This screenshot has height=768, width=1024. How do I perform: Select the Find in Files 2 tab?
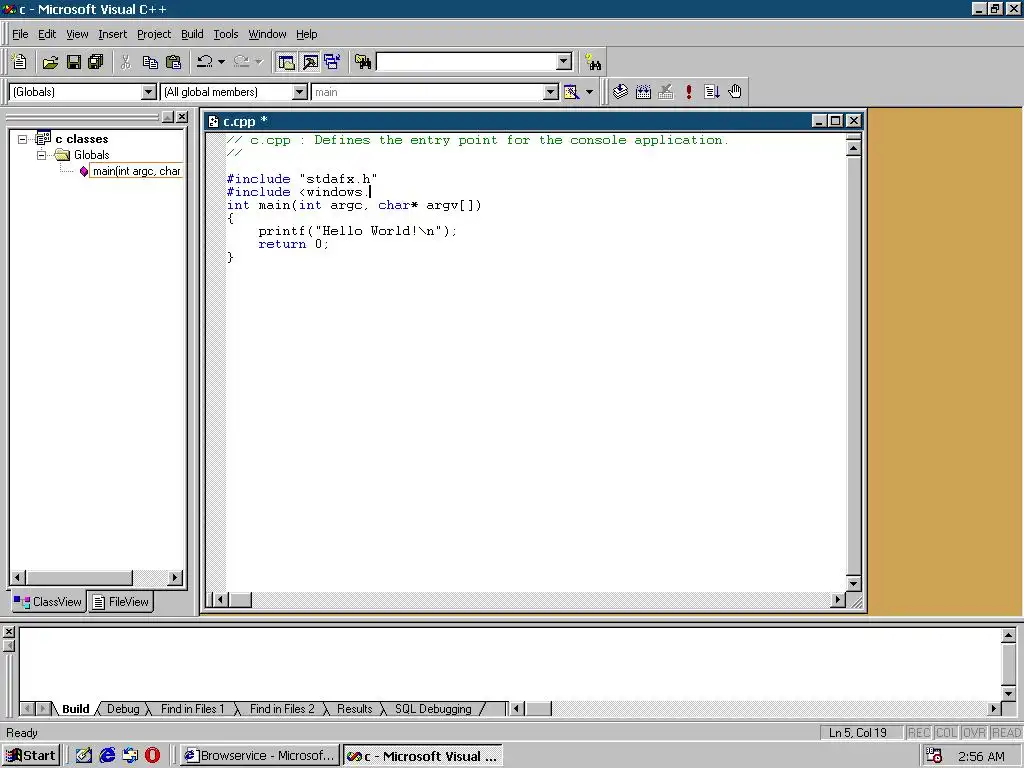[282, 709]
